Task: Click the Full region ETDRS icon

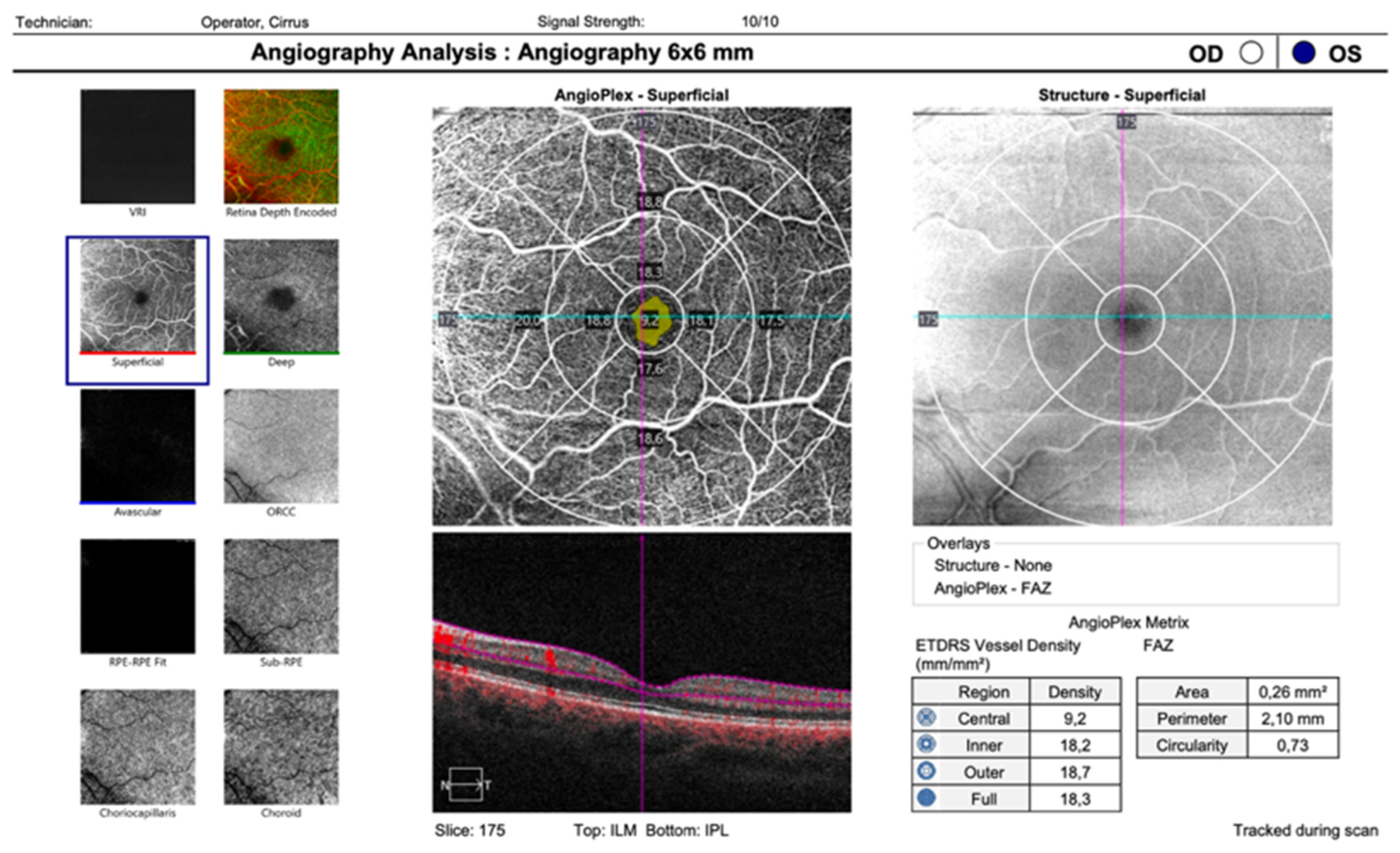Action: 926,798
